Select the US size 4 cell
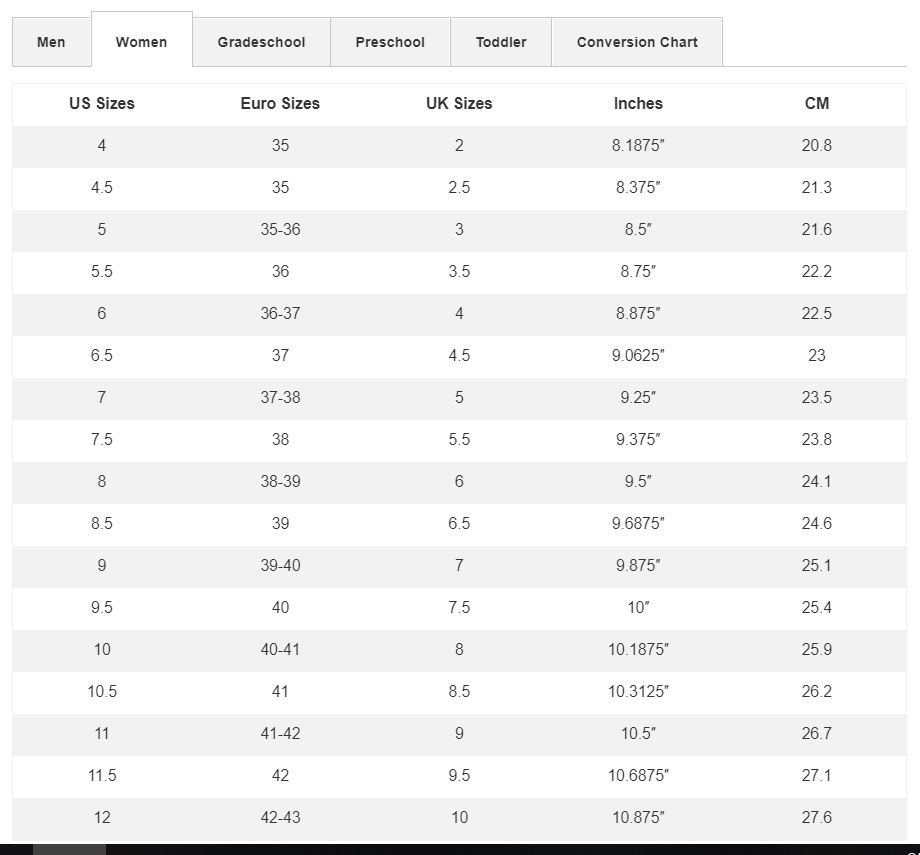The height and width of the screenshot is (855, 920). [102, 146]
